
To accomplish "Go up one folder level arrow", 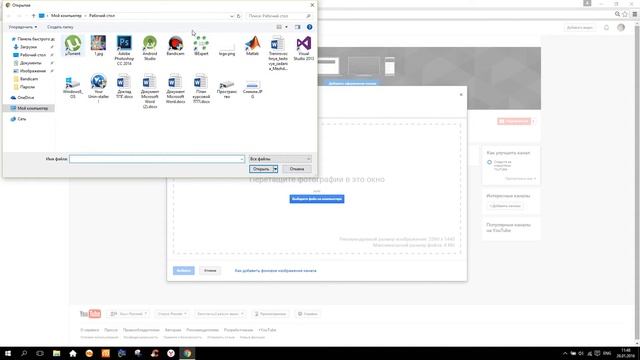I will (x=33, y=16).
